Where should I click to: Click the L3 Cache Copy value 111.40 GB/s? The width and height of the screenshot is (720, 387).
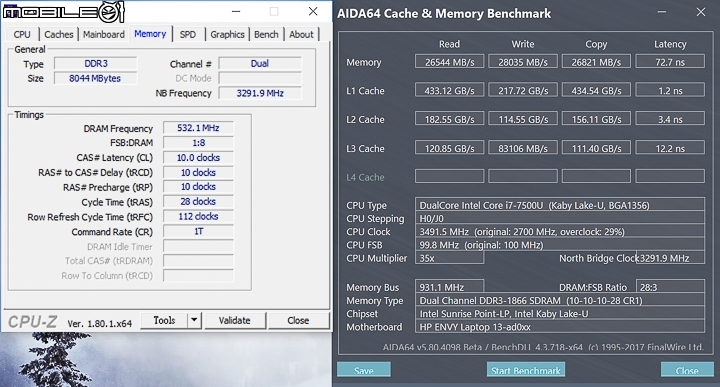(596, 148)
